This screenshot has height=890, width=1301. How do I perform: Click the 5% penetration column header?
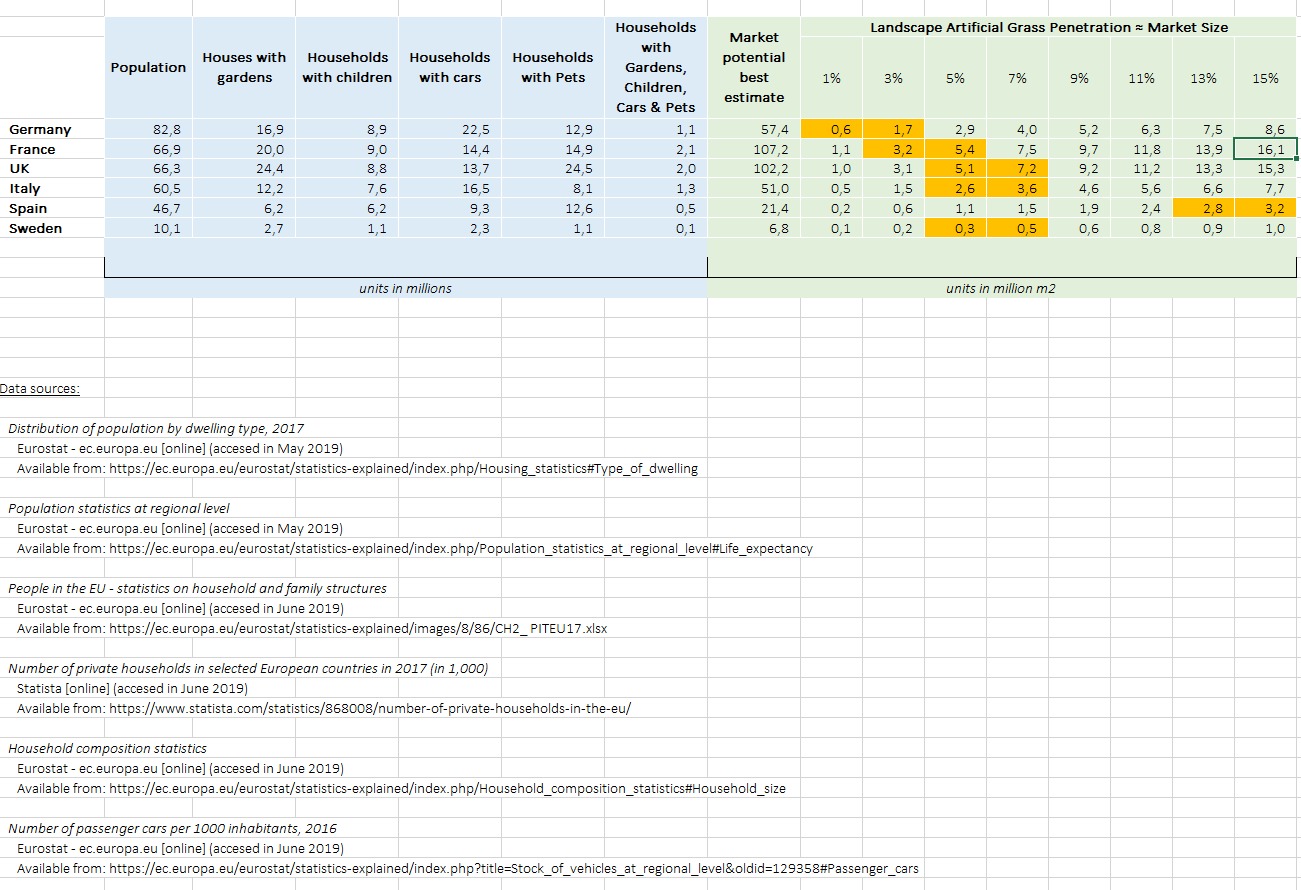coord(955,78)
